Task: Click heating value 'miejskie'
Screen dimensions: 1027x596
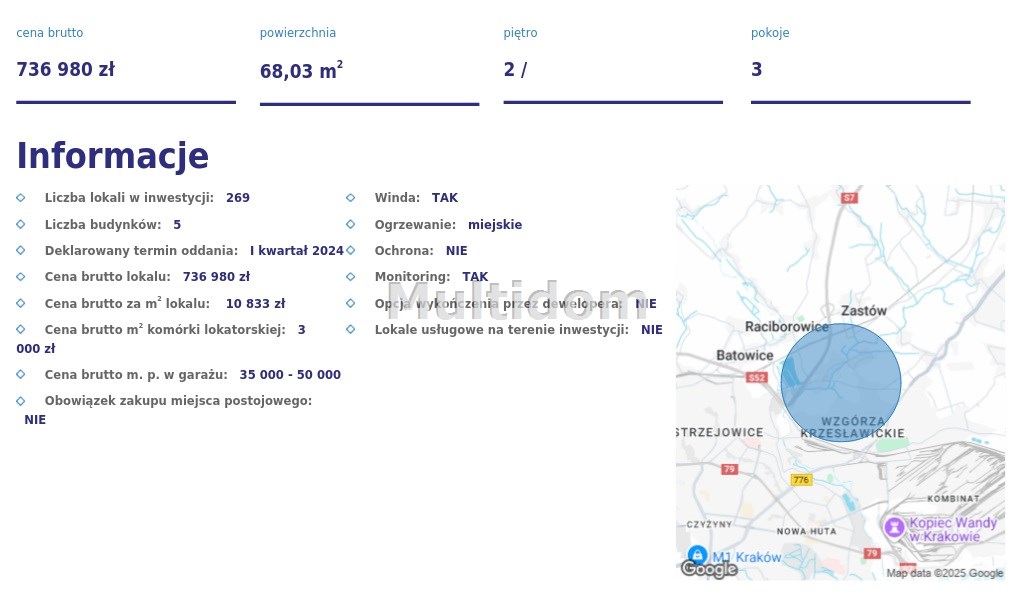Action: (495, 225)
